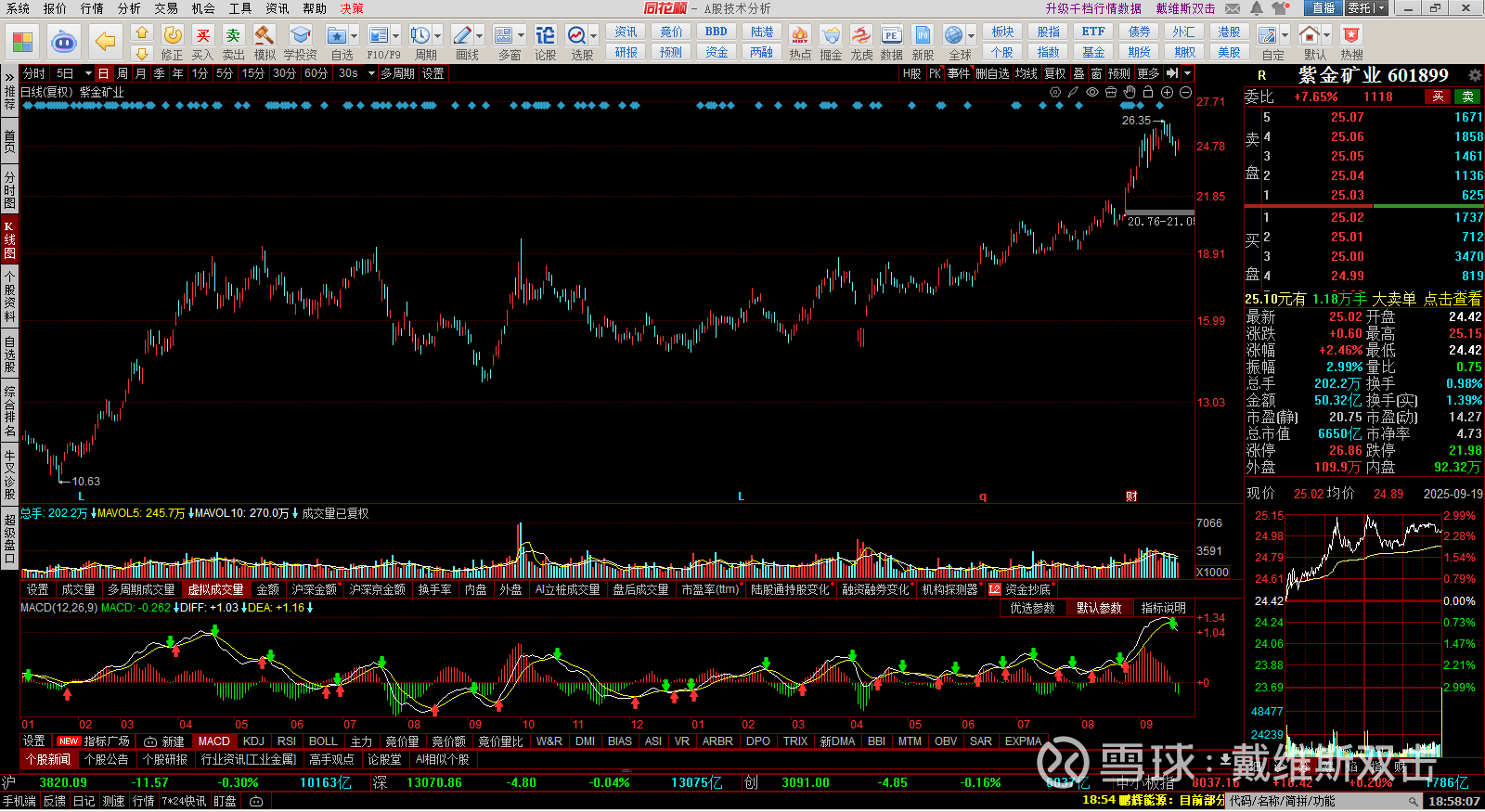Click the 默认参数 button for MACD
The height and width of the screenshot is (812, 1485).
[1099, 608]
